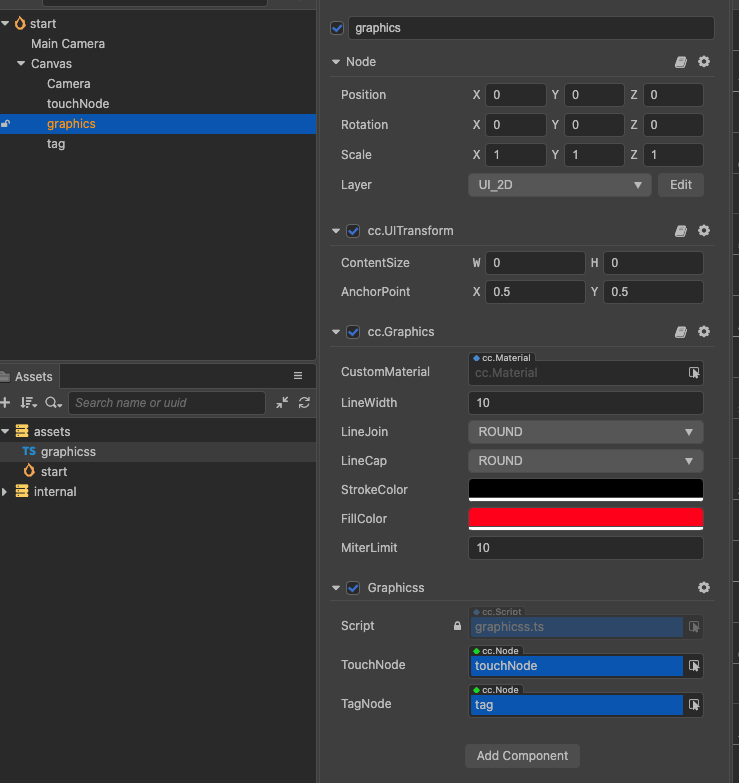Screen dimensions: 739x783
Task: Open the red FillColor swatch
Action: tap(585, 518)
